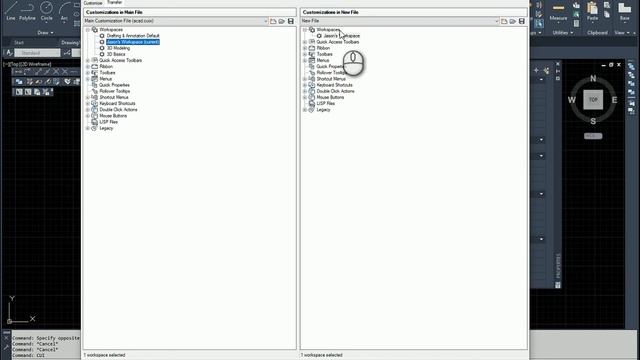The height and width of the screenshot is (360, 640).
Task: Switch to the Transfer tab
Action: point(115,2)
